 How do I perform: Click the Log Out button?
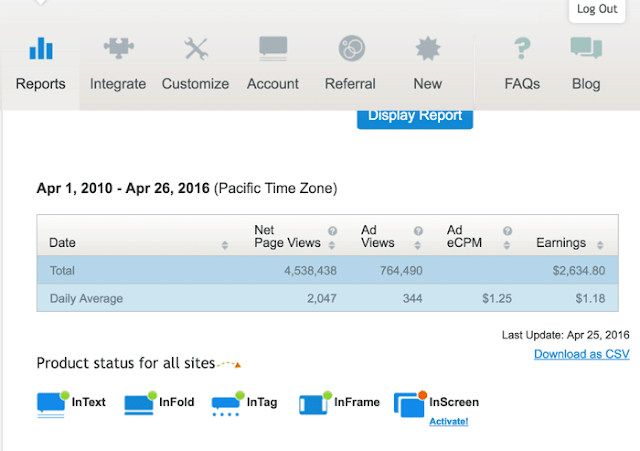597,10
